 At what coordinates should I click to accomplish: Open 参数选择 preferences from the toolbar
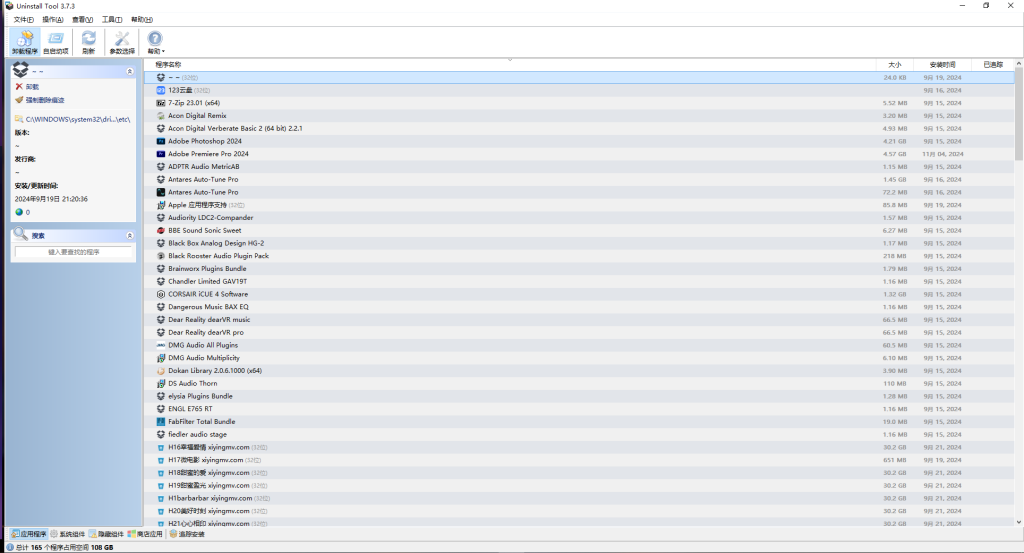[122, 42]
